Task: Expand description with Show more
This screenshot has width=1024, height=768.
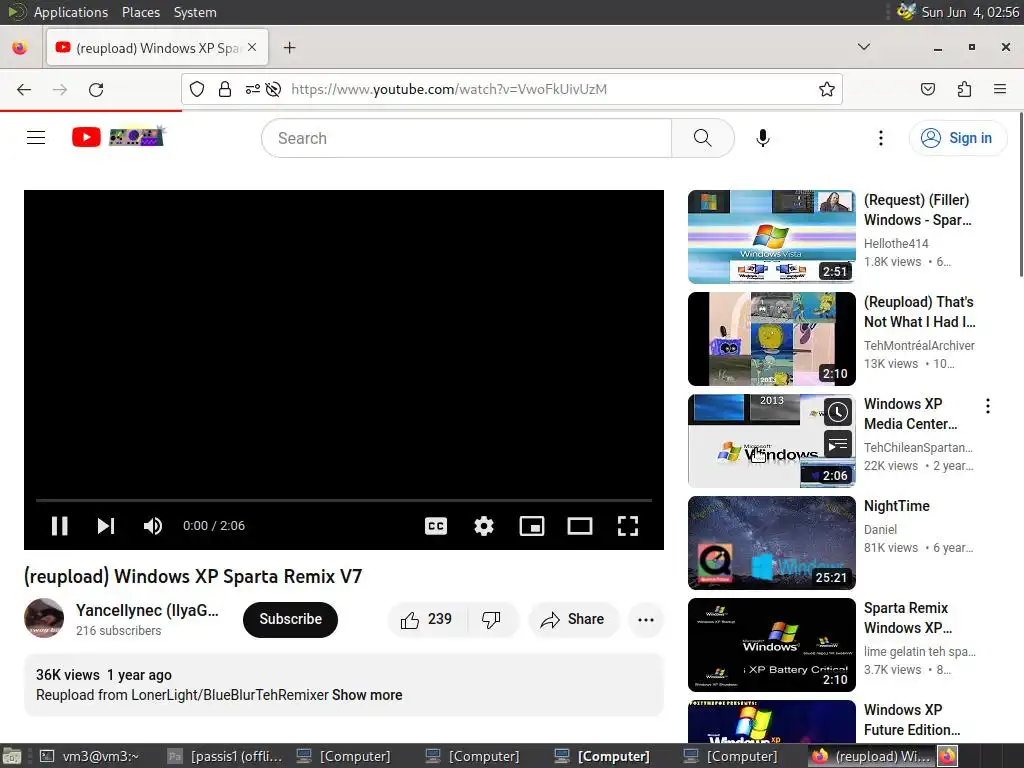Action: click(x=367, y=695)
